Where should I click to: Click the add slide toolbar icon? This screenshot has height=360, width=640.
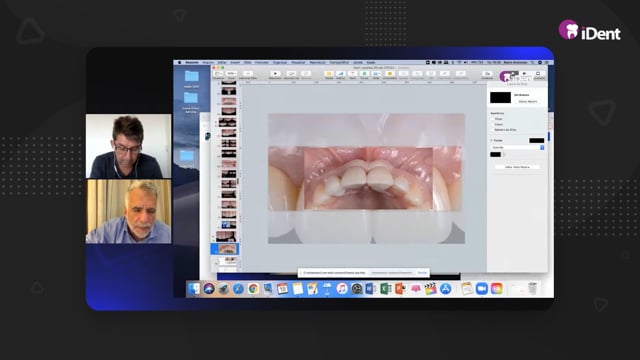coord(247,74)
